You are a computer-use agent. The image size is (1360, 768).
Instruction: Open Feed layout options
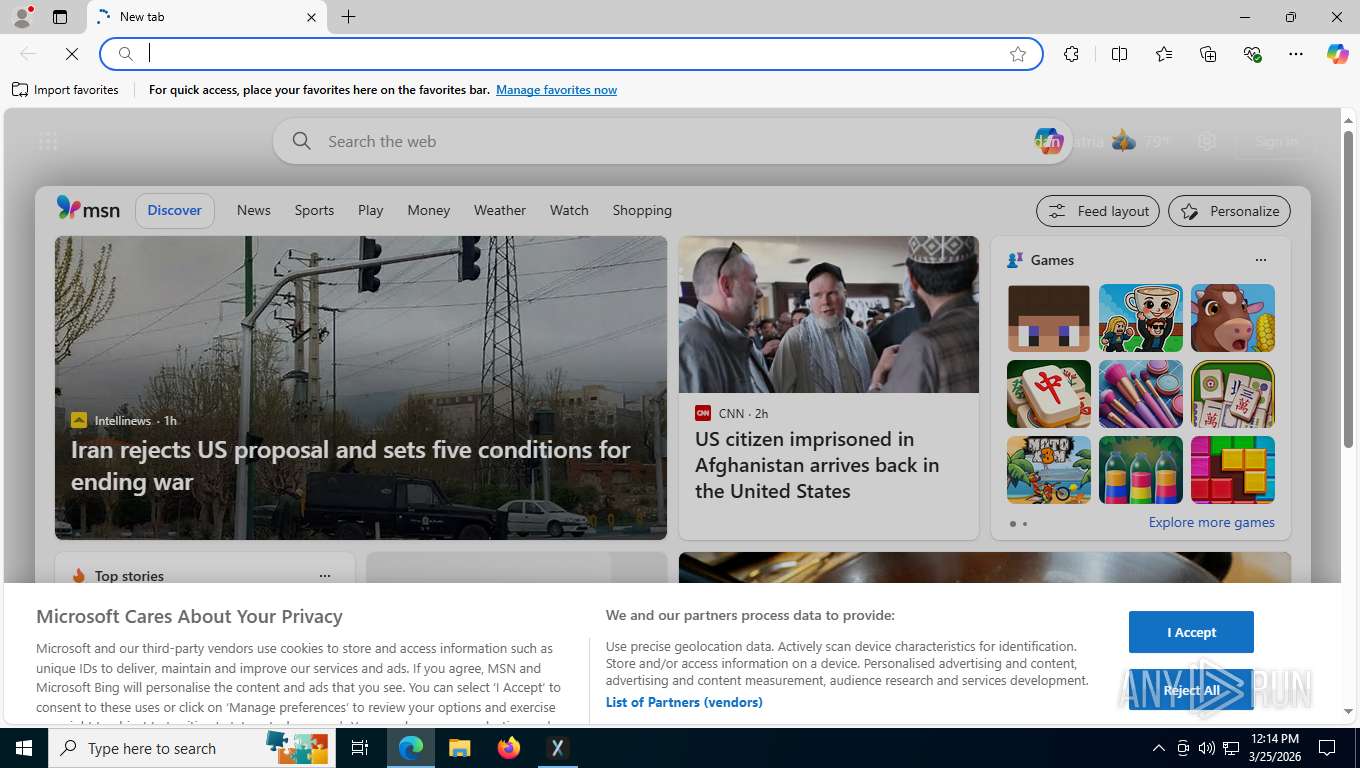tap(1098, 211)
